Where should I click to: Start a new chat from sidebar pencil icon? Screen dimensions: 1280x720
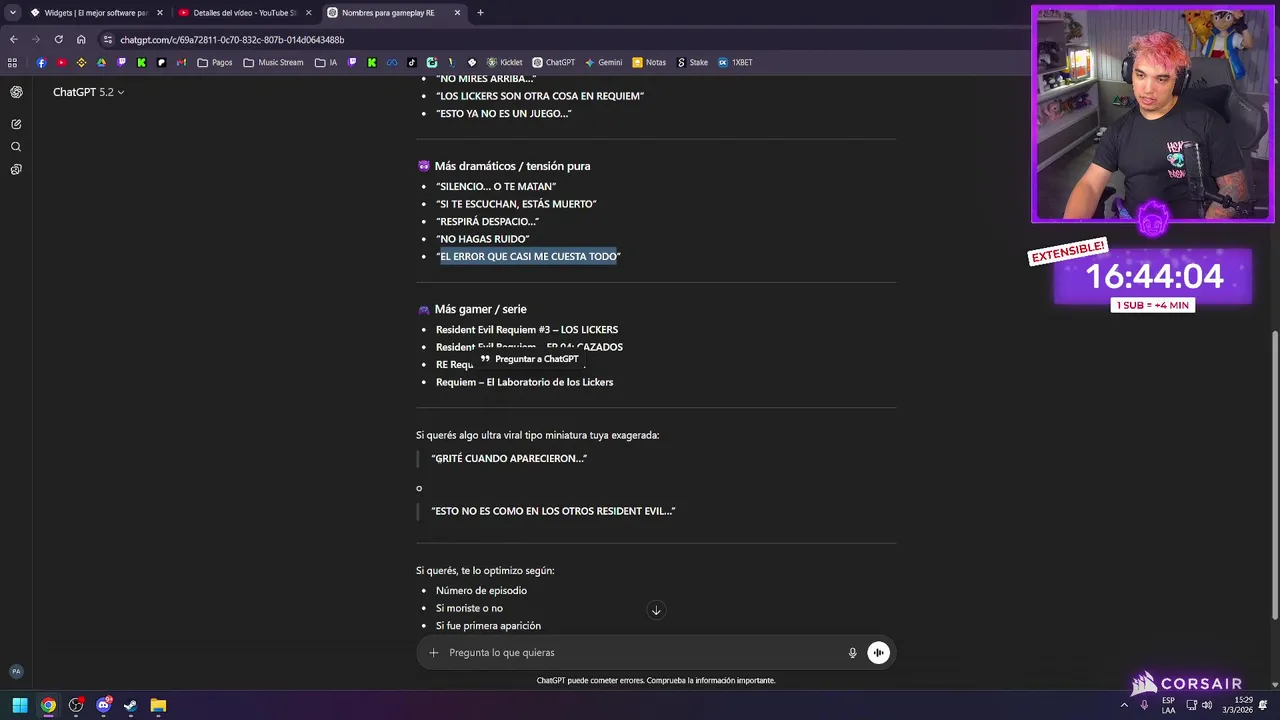tap(16, 124)
